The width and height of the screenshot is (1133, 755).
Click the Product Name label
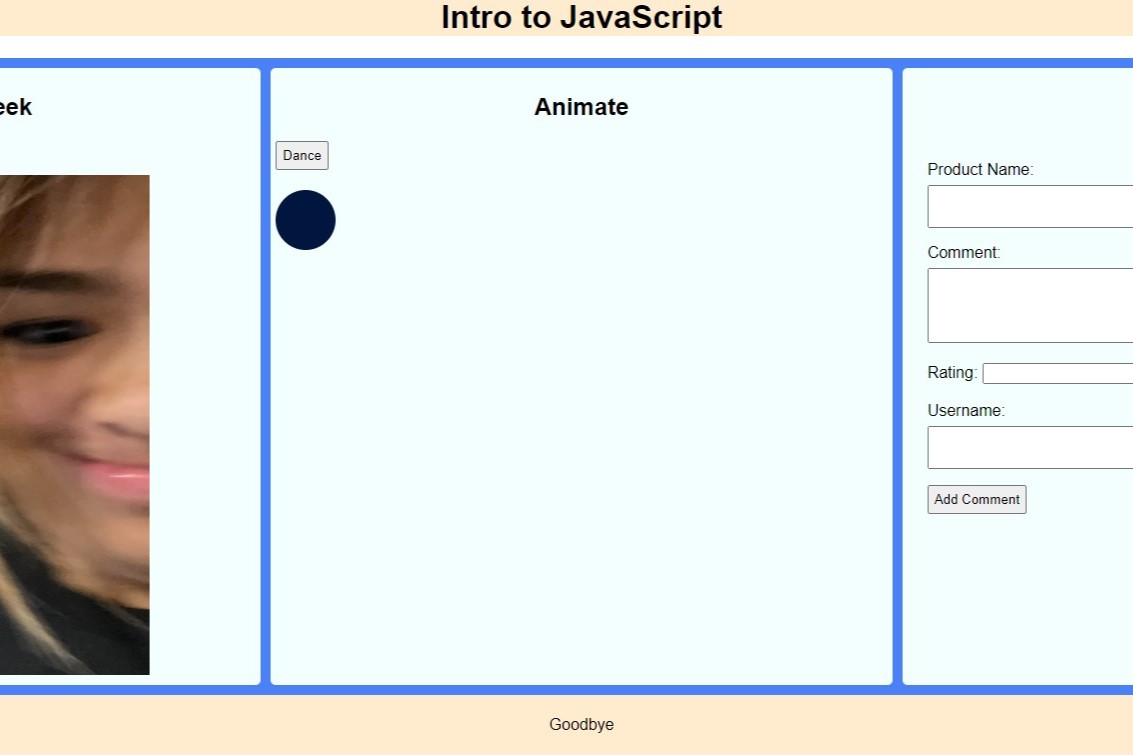(981, 169)
